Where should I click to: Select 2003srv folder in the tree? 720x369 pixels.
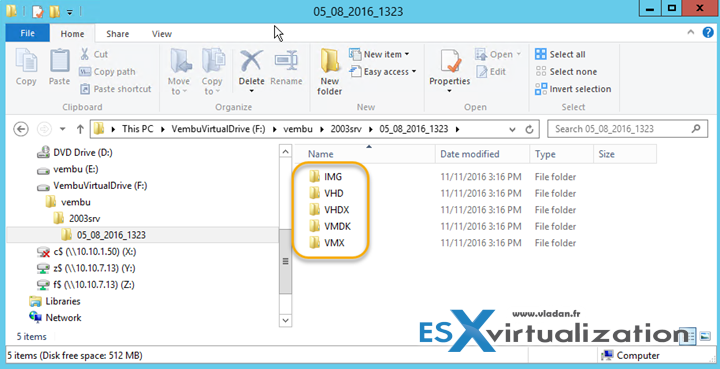(x=77, y=218)
